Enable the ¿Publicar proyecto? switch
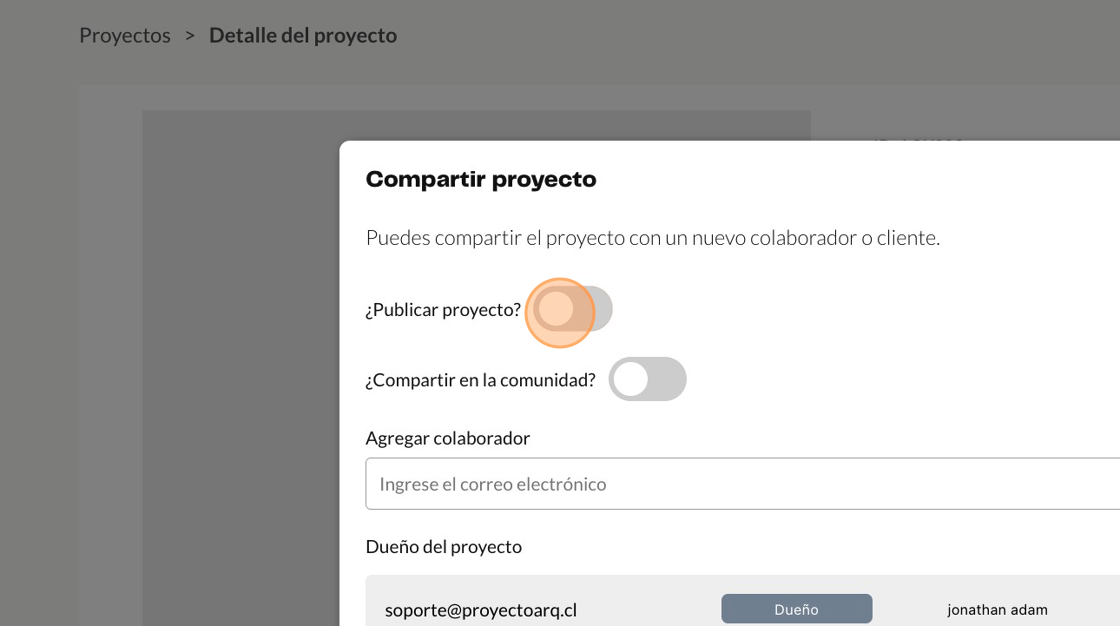1120x626 pixels. coord(572,309)
